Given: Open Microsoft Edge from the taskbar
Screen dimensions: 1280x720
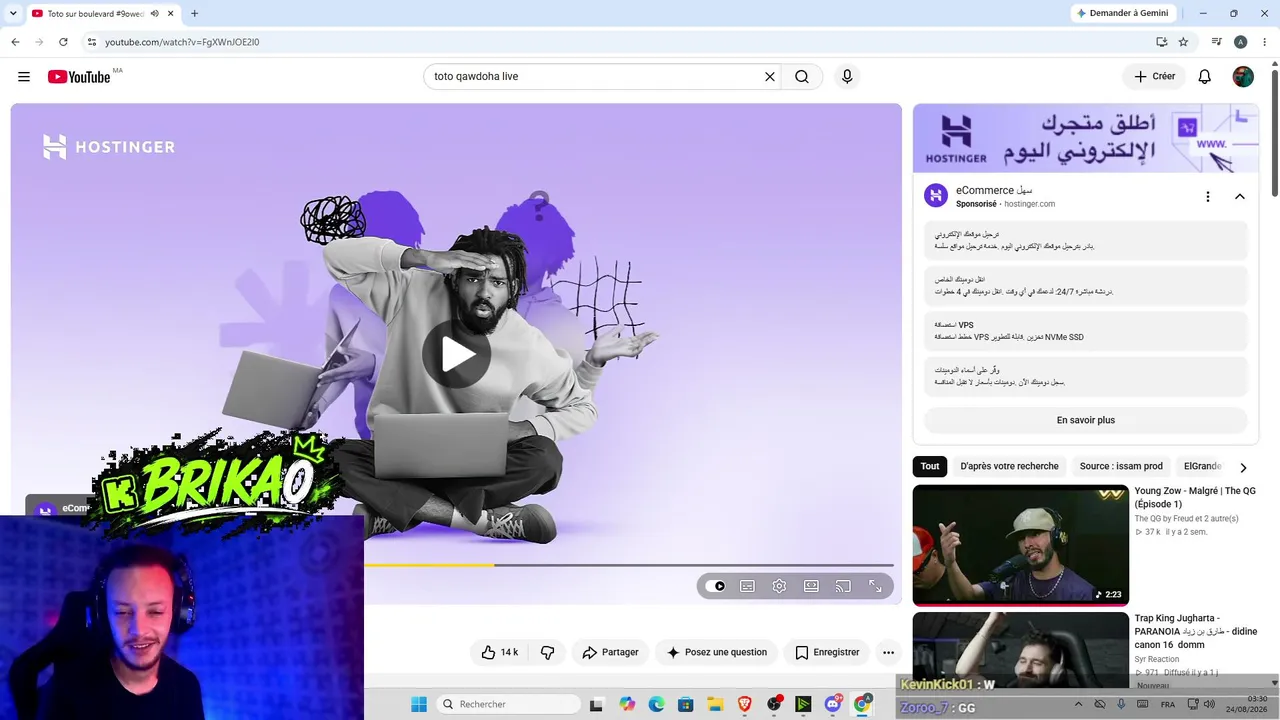Looking at the screenshot, I should (656, 704).
